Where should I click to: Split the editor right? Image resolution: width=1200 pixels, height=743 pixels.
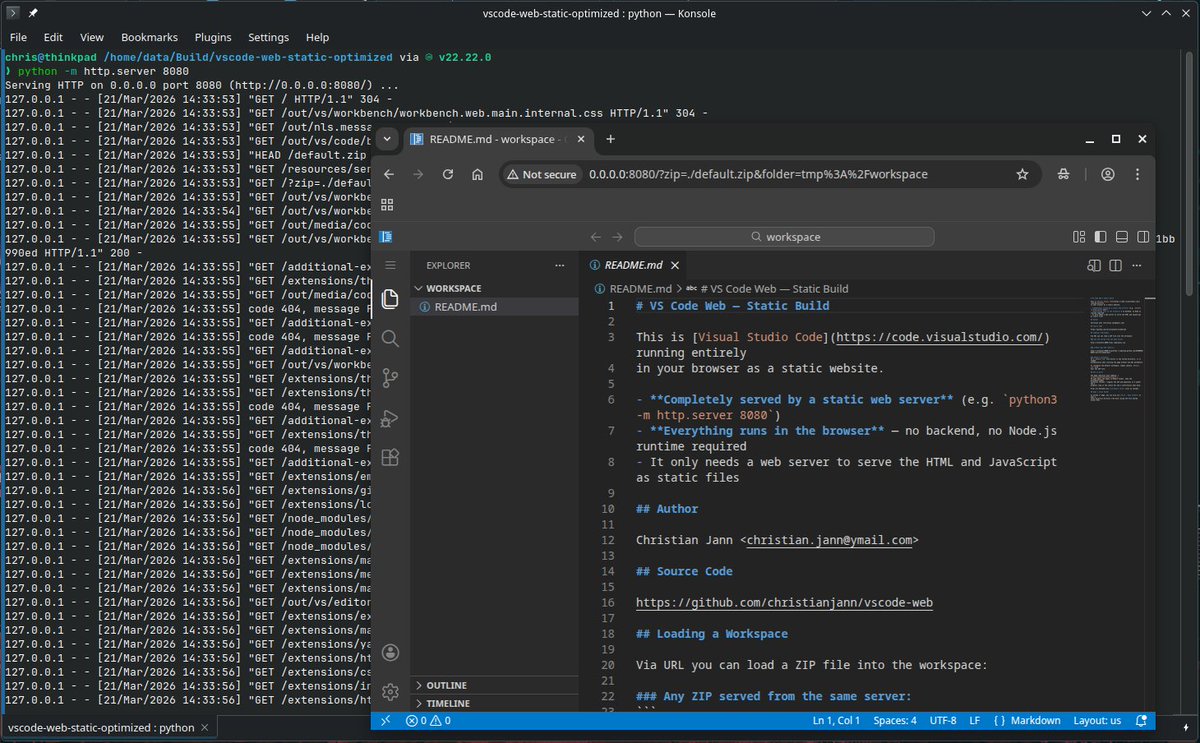click(x=1116, y=265)
